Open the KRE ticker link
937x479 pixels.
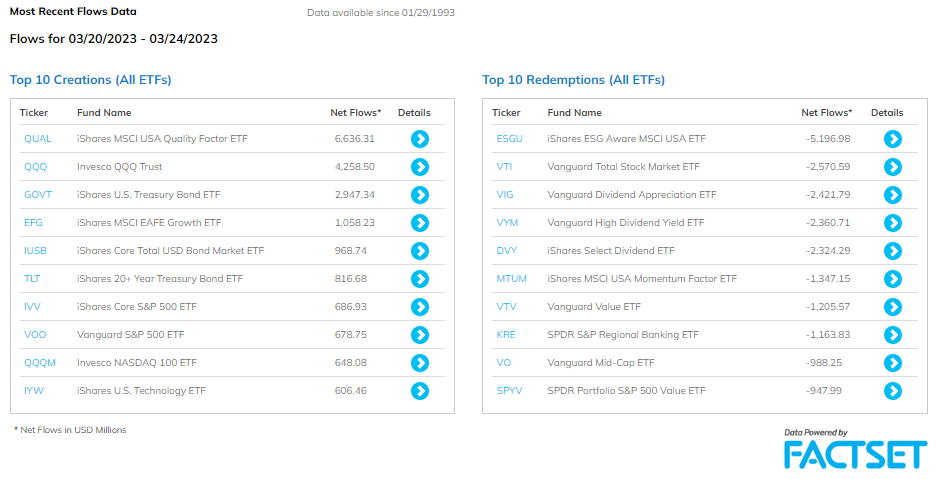click(x=506, y=335)
